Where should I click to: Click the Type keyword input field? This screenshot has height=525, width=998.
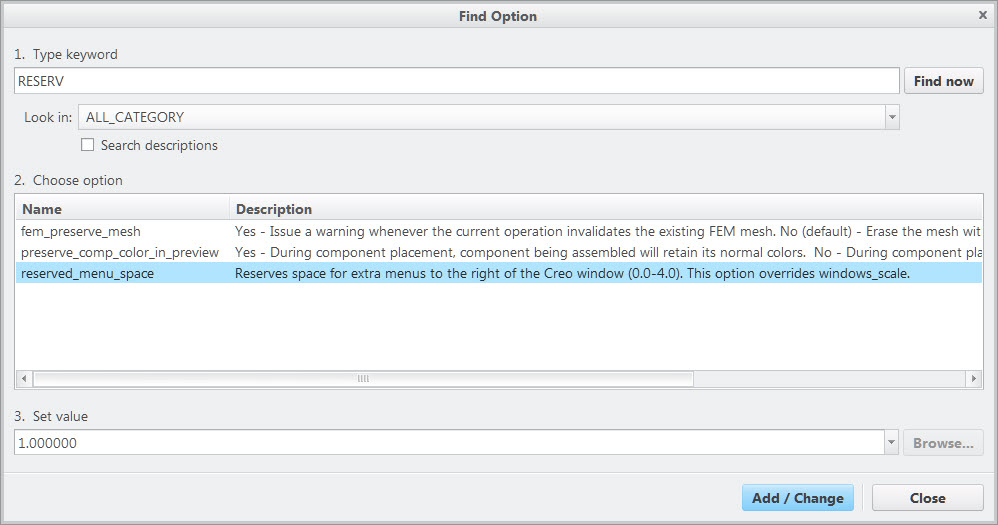pos(456,81)
